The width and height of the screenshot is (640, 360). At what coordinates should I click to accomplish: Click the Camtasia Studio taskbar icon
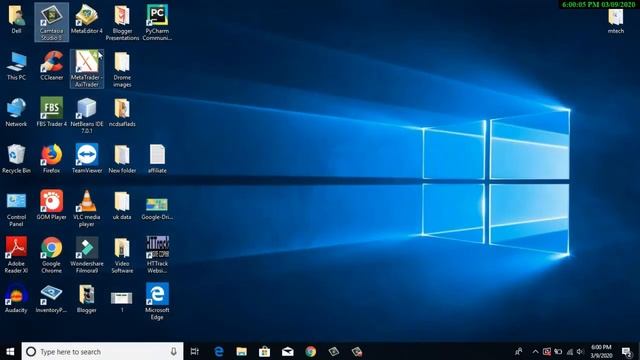tap(334, 351)
